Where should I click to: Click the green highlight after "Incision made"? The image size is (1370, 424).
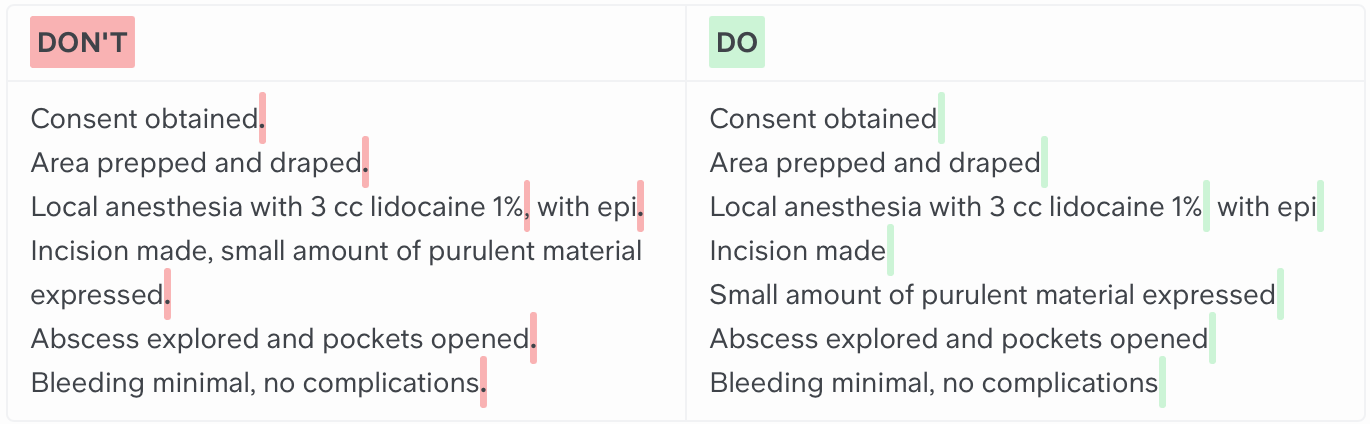point(890,251)
